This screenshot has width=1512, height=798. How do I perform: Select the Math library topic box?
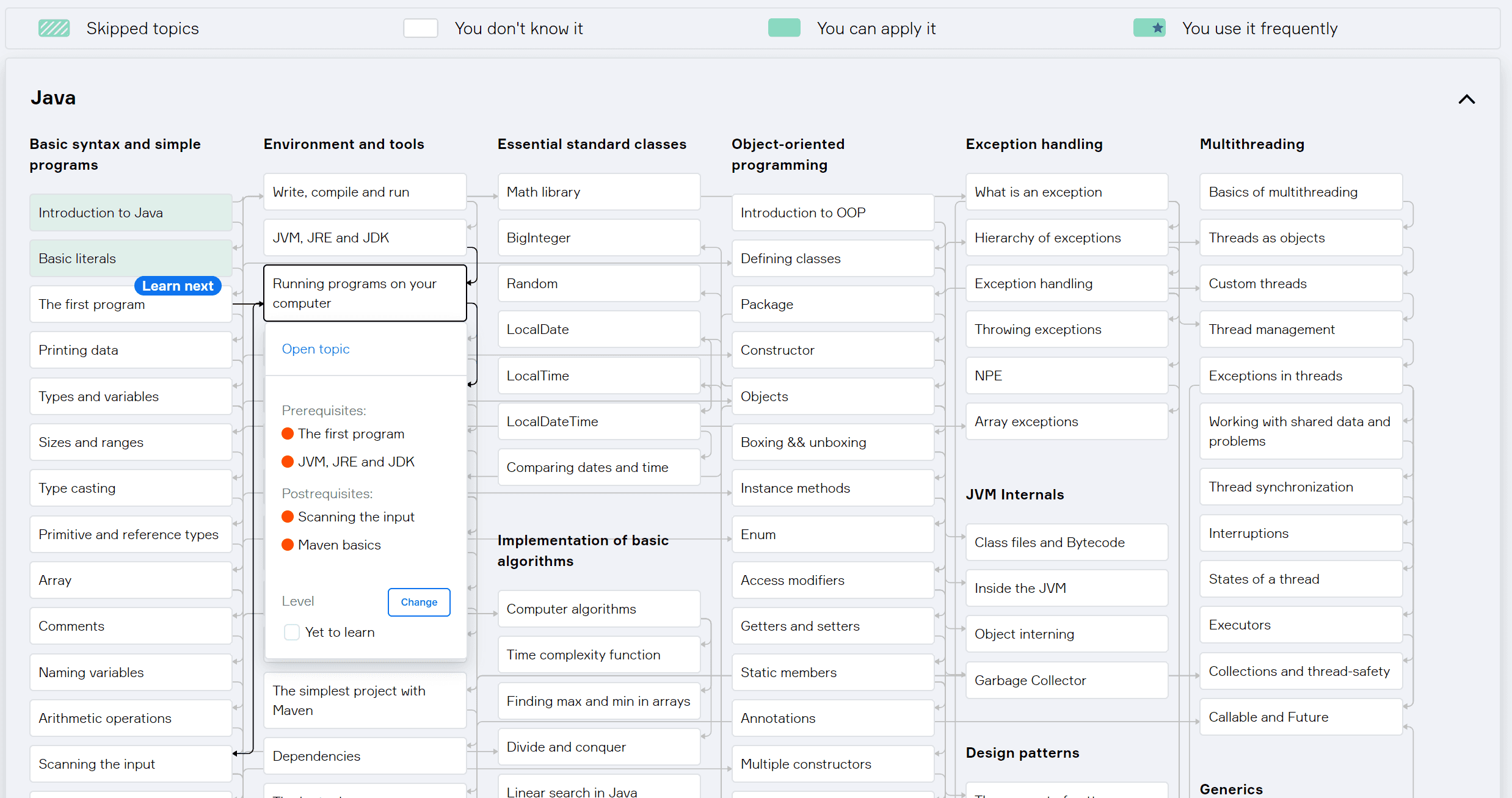pyautogui.click(x=598, y=192)
